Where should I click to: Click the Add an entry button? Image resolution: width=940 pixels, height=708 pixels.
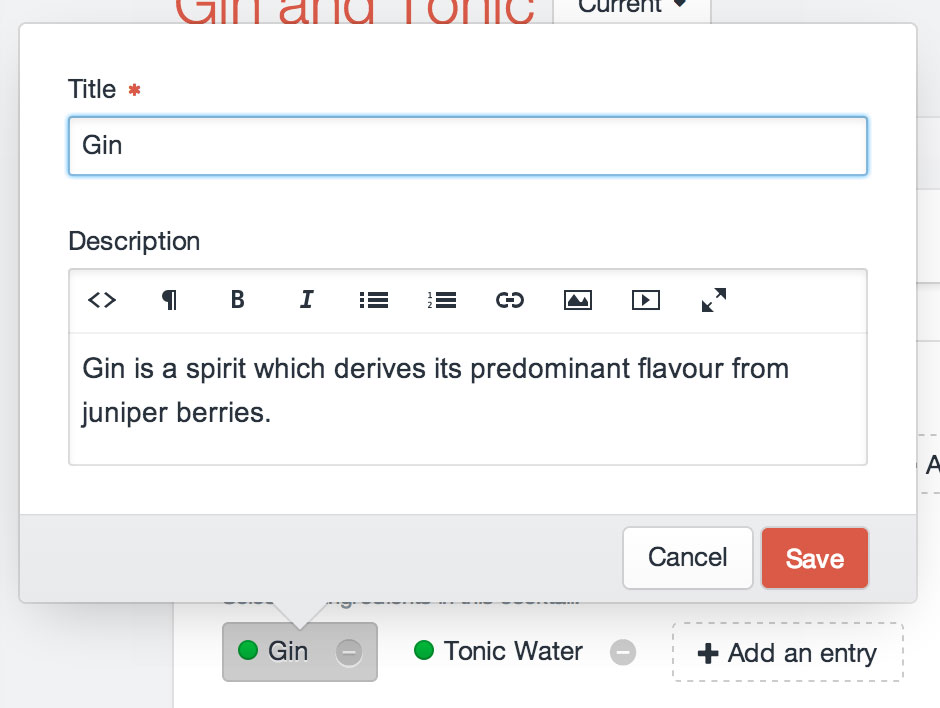pyautogui.click(x=788, y=653)
